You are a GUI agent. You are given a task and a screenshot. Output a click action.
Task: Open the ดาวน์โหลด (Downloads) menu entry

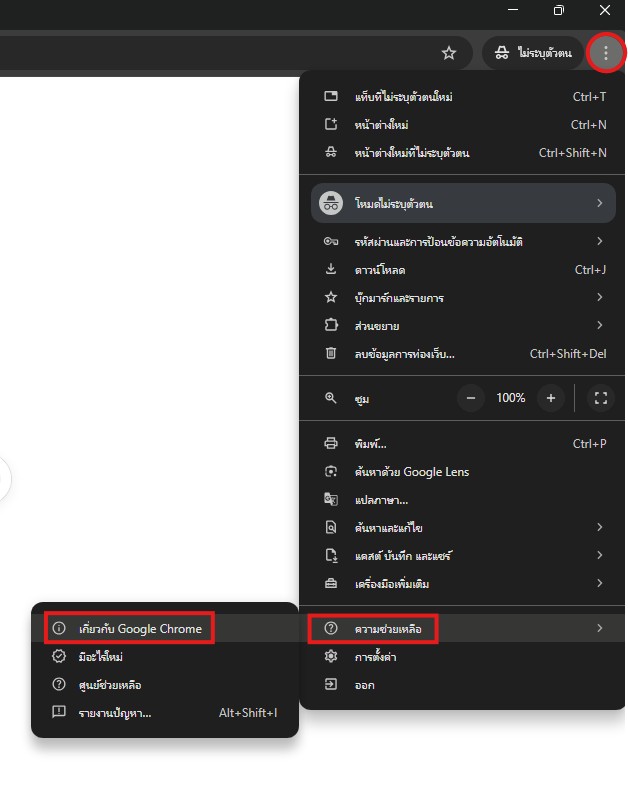point(380,270)
